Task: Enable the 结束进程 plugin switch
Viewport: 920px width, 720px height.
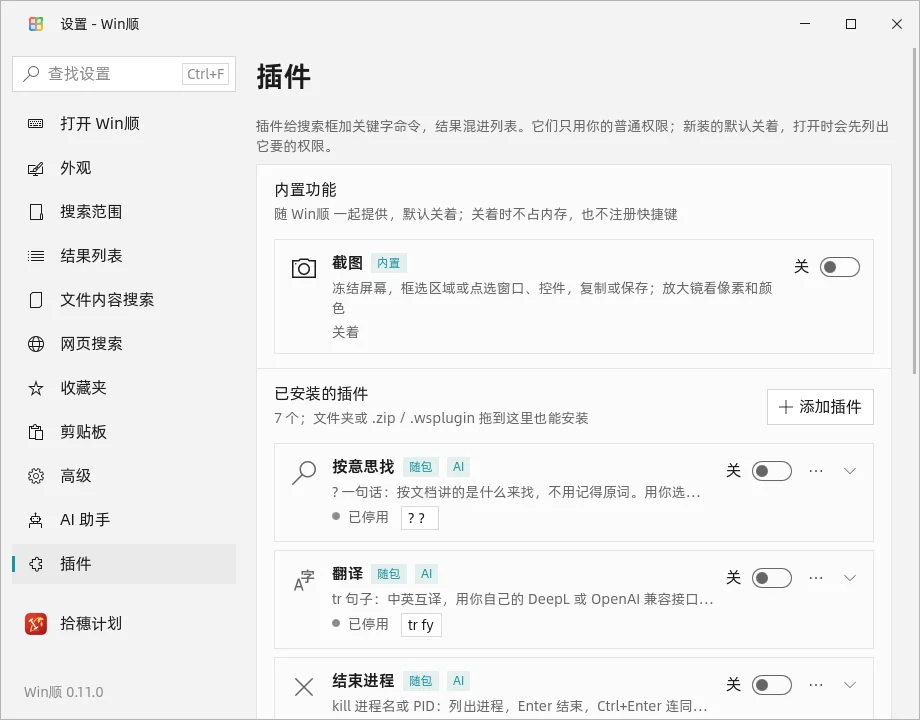Action: [772, 685]
